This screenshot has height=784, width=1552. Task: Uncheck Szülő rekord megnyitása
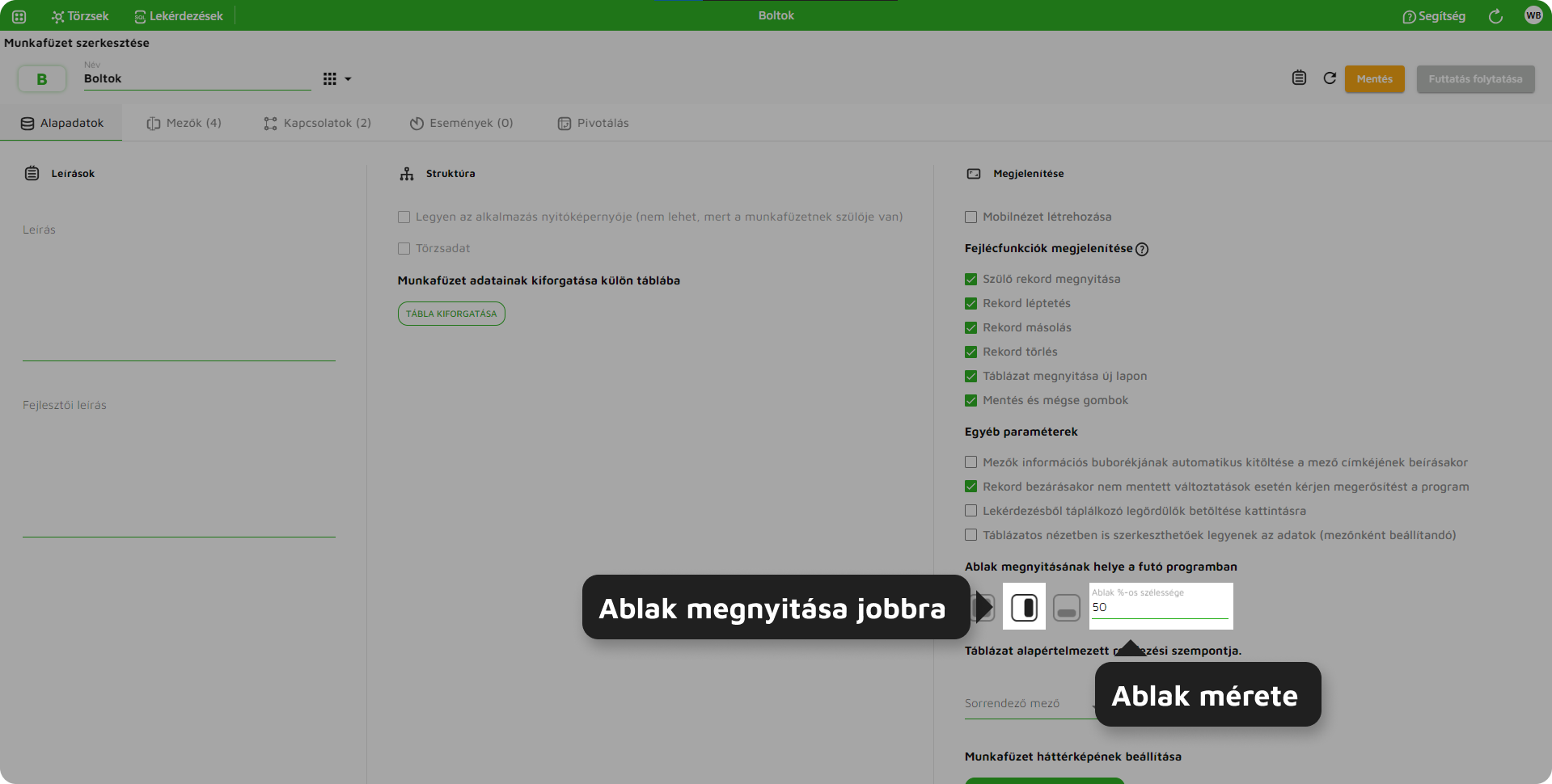click(x=971, y=279)
